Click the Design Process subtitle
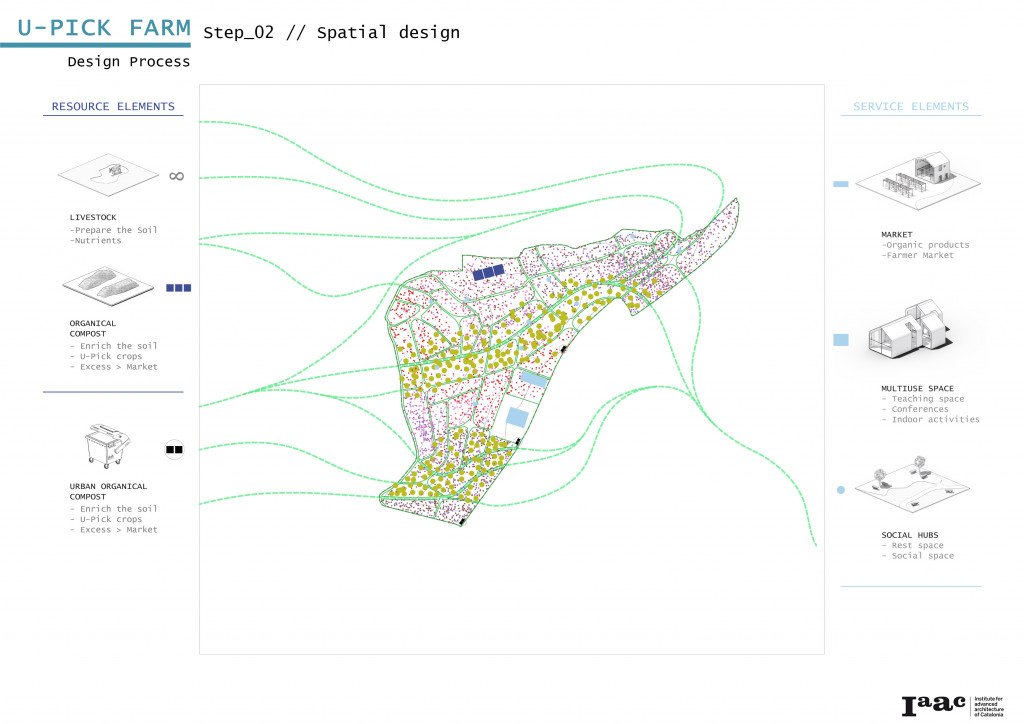Viewport: 1024px width, 724px height. (128, 62)
